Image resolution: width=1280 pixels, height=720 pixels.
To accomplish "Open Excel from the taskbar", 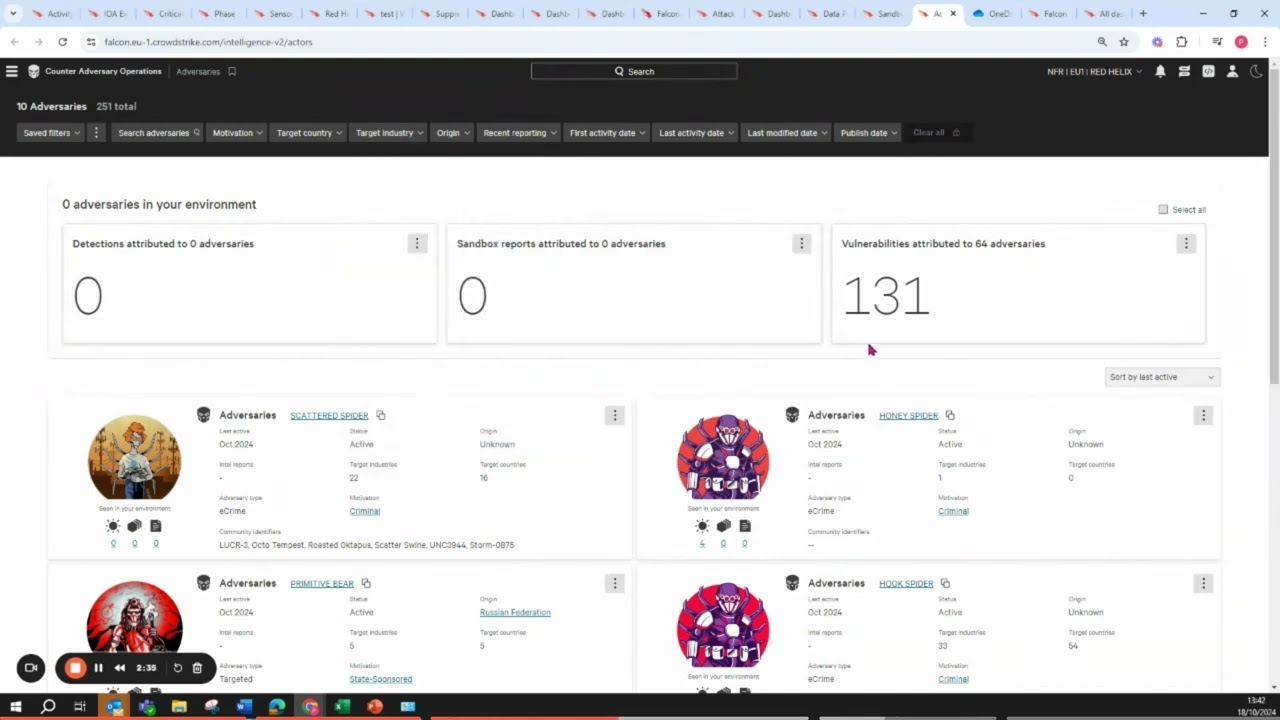I will (342, 706).
